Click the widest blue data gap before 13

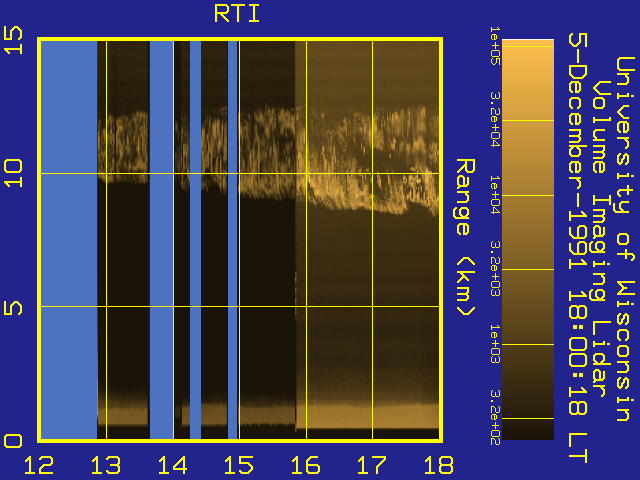coord(69,240)
